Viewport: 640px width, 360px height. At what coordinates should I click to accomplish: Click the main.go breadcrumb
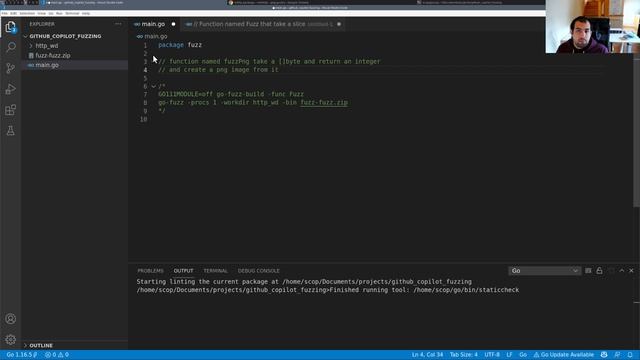(156, 36)
